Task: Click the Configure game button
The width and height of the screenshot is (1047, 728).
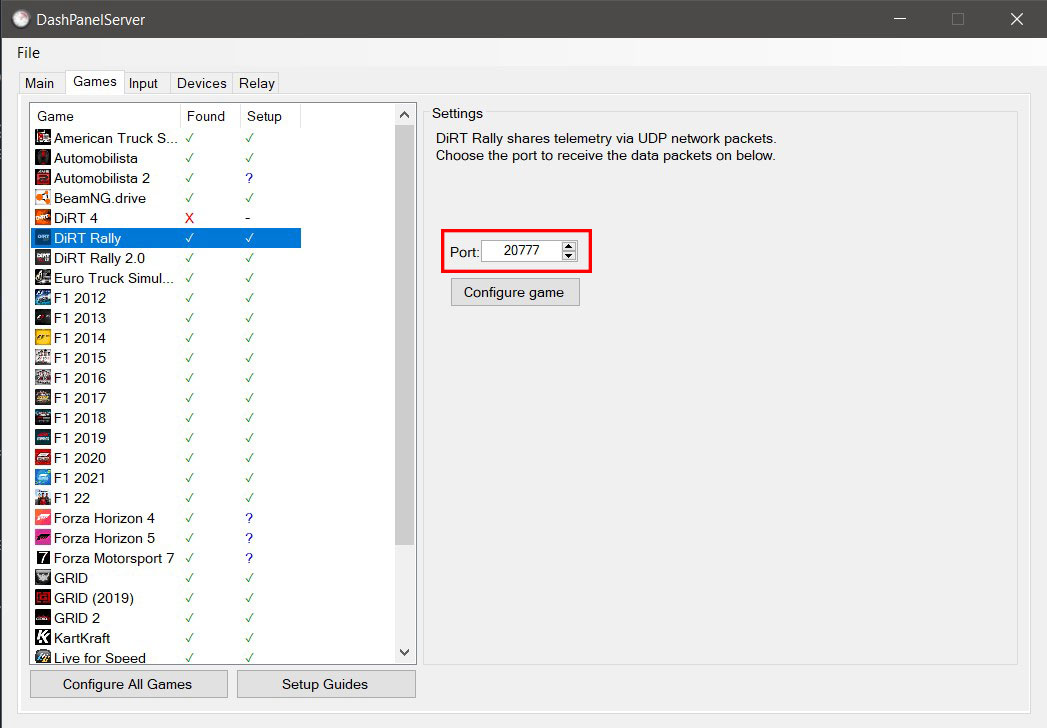Action: pos(515,293)
